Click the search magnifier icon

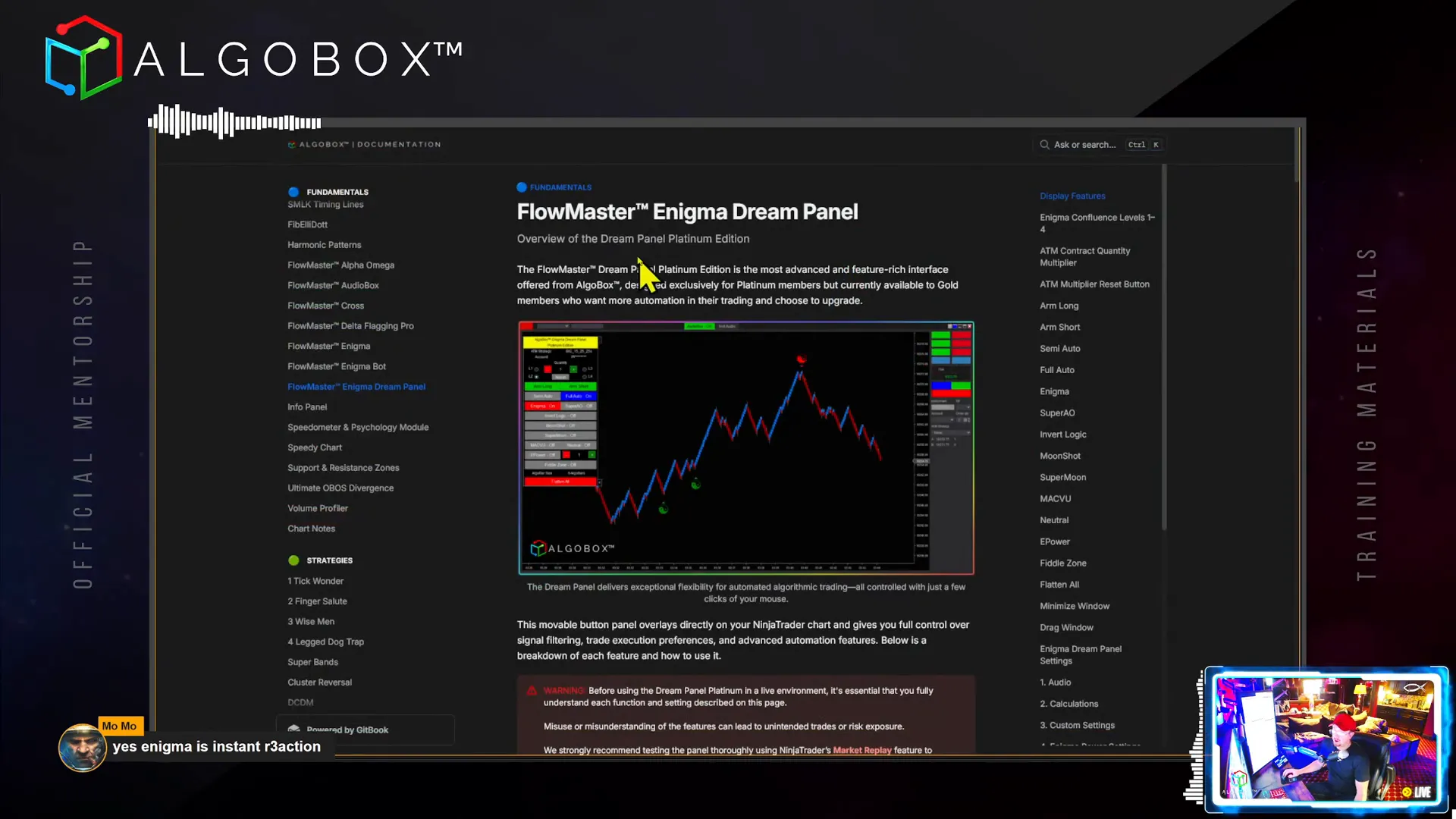1044,145
